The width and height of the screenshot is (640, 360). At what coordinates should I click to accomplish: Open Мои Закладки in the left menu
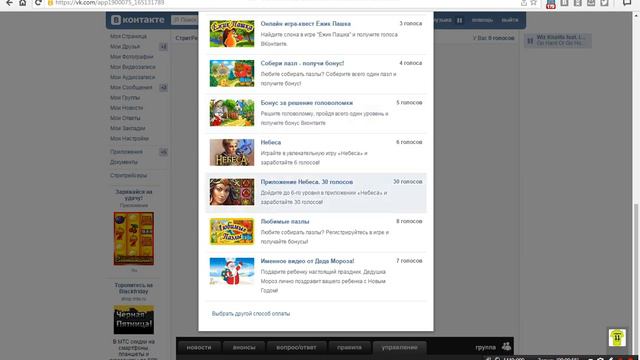click(x=127, y=128)
